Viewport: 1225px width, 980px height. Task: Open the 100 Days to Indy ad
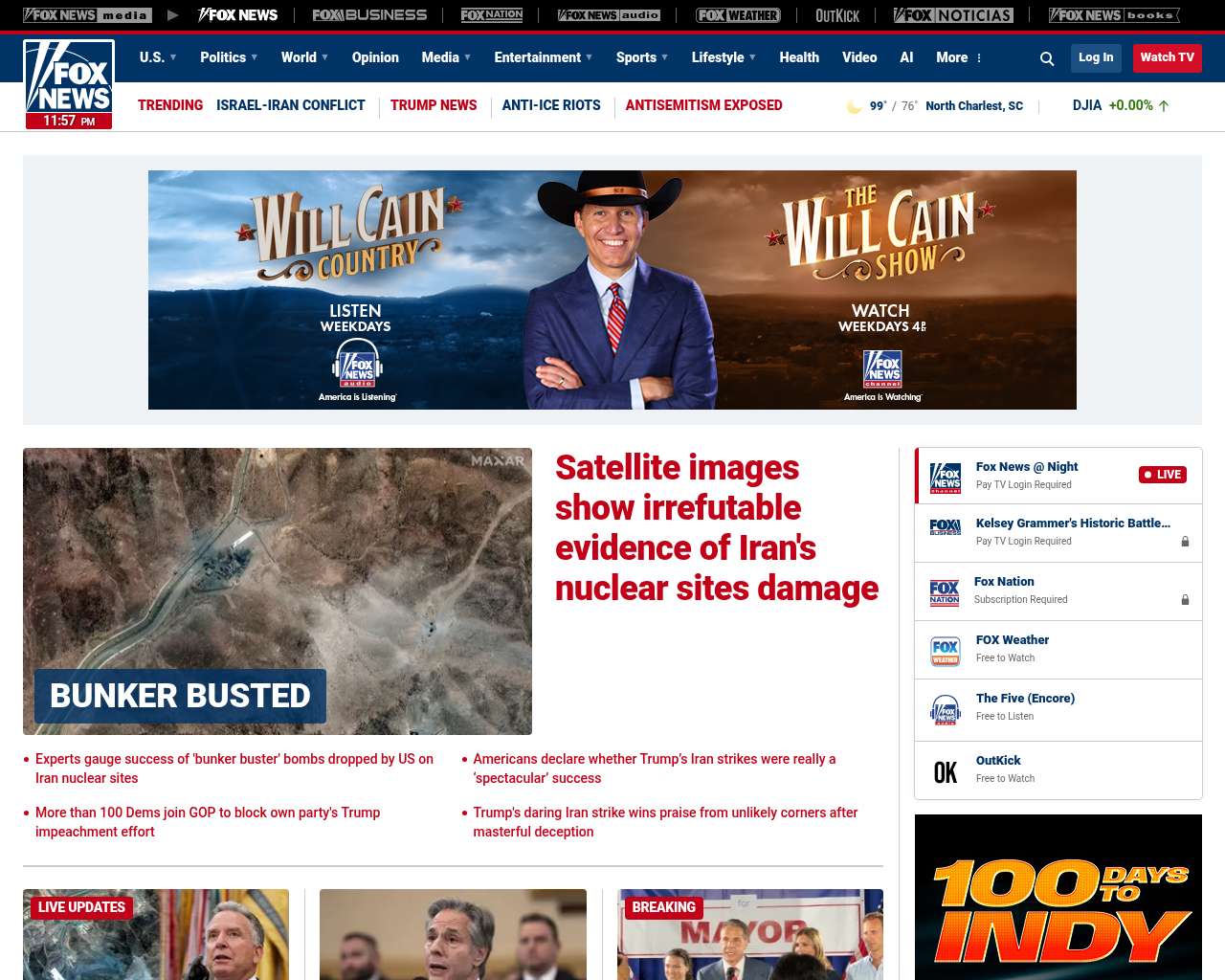pyautogui.click(x=1058, y=897)
